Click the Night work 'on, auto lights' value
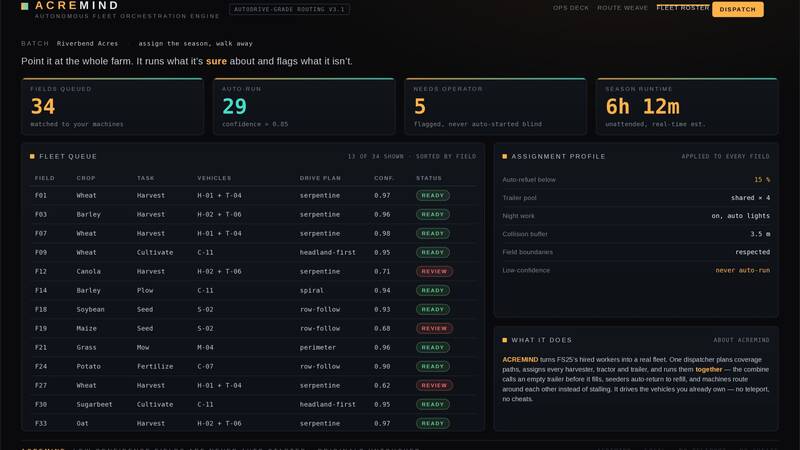The height and width of the screenshot is (450, 800). (741, 216)
